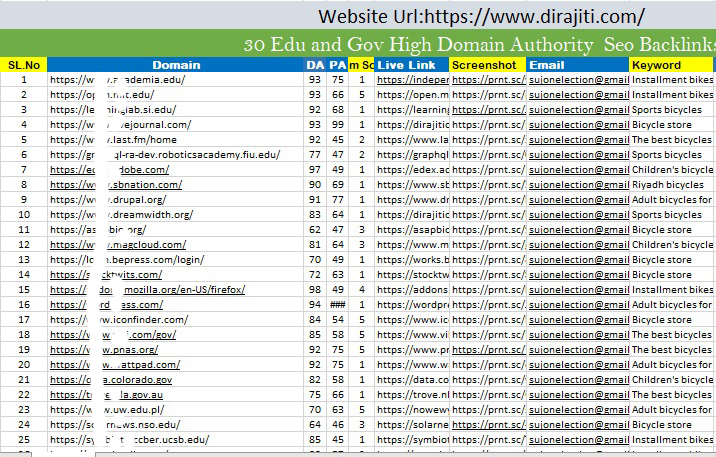Click the Email column header

click(577, 65)
